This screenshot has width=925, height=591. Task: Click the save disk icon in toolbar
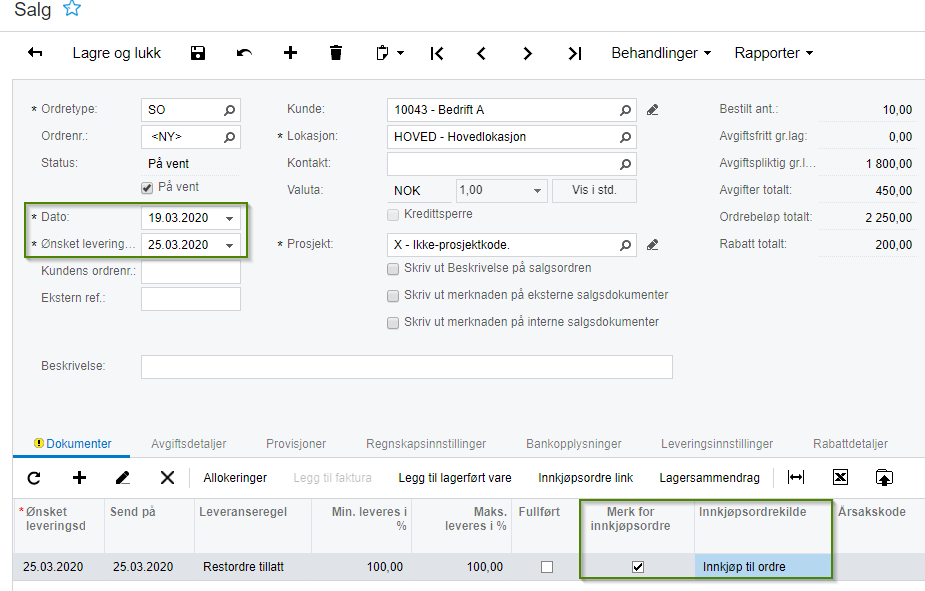[198, 53]
